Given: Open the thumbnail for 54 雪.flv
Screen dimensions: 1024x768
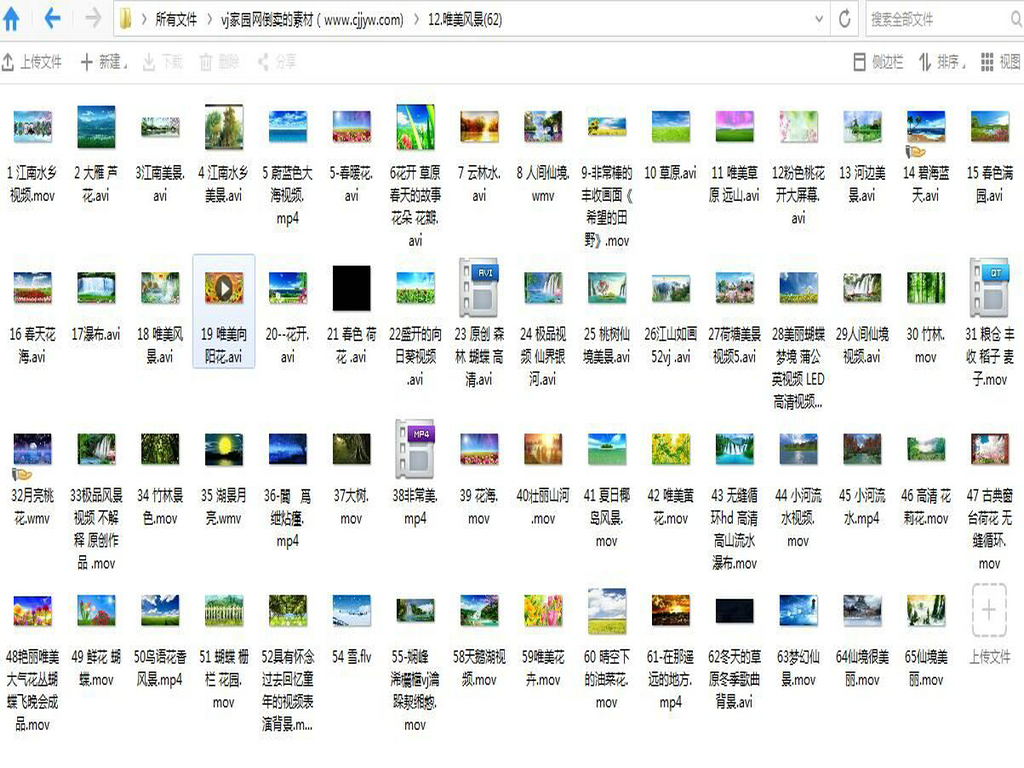Looking at the screenshot, I should coord(351,611).
